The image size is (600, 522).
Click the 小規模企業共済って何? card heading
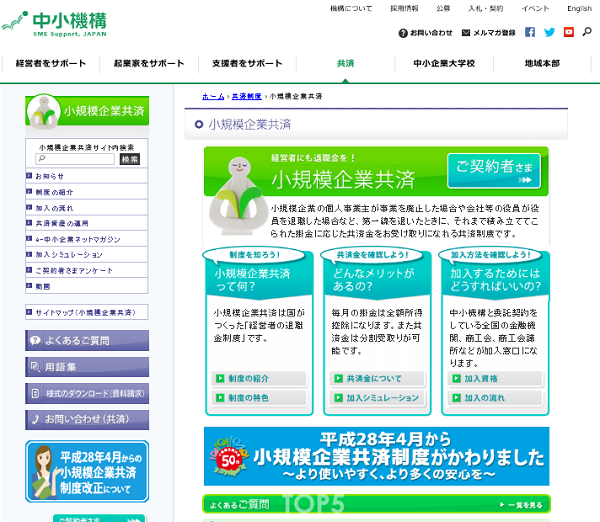tap(253, 280)
